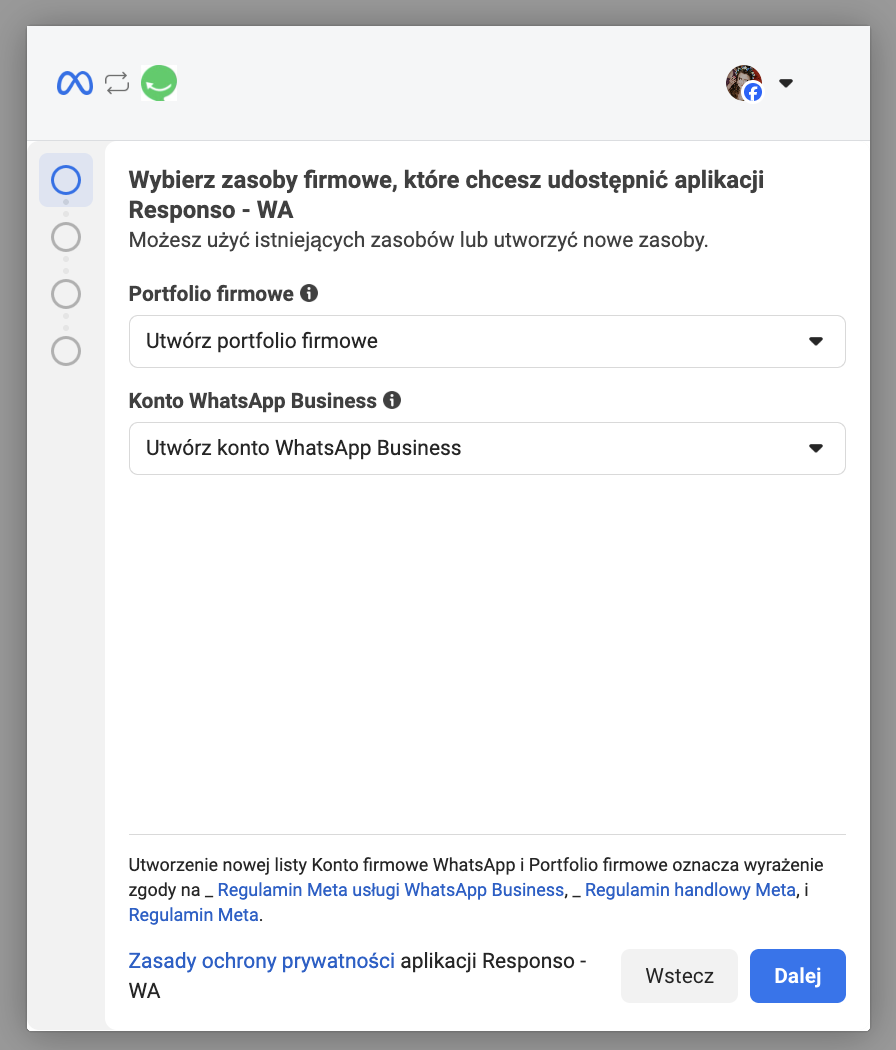896x1050 pixels.
Task: Show info tooltip for Konto WhatsApp Business
Action: click(392, 400)
